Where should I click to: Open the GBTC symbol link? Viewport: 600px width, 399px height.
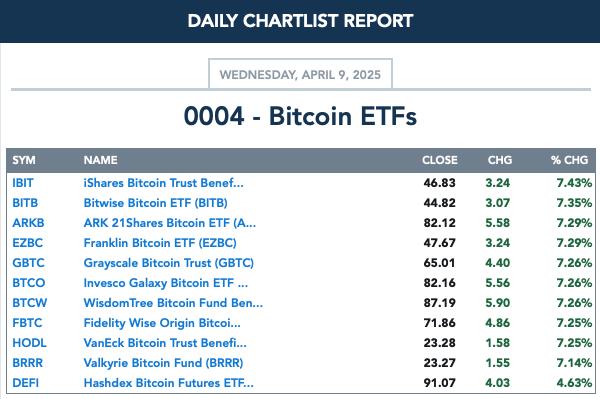[28, 263]
